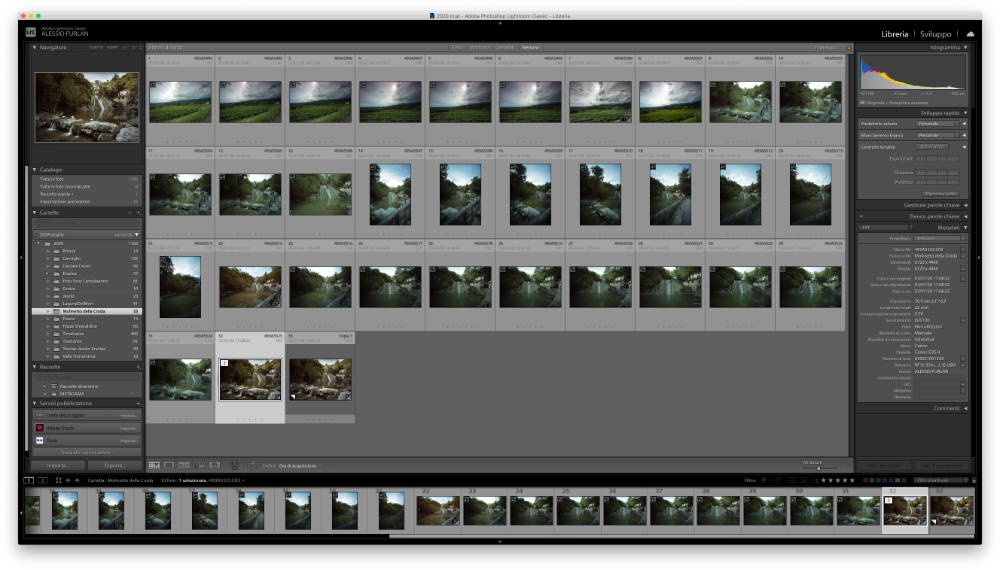Click the Esporta button
Screen dimensions: 1000x570
pyautogui.click(x=114, y=465)
